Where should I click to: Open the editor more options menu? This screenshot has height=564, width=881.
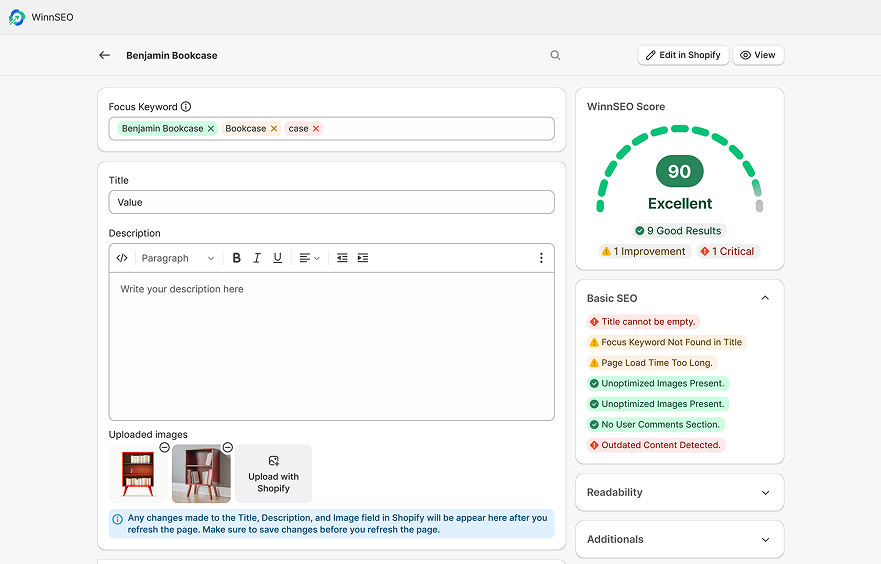pos(541,258)
